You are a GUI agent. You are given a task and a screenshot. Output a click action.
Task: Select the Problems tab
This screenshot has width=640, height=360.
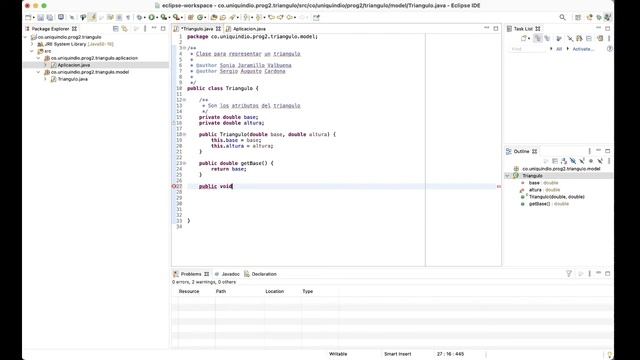point(191,274)
